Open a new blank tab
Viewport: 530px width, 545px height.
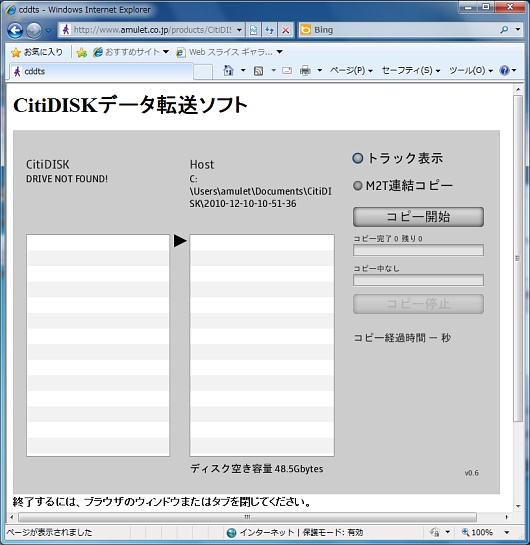tap(203, 72)
